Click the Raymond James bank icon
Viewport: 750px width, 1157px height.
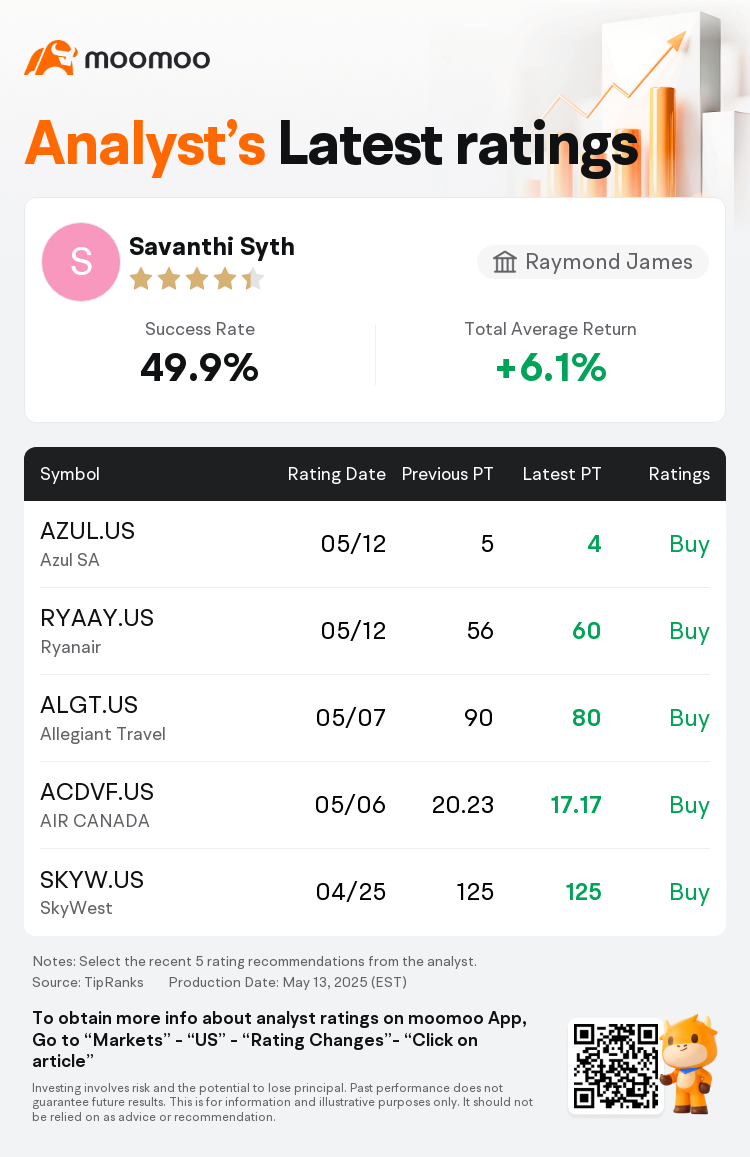pos(505,262)
